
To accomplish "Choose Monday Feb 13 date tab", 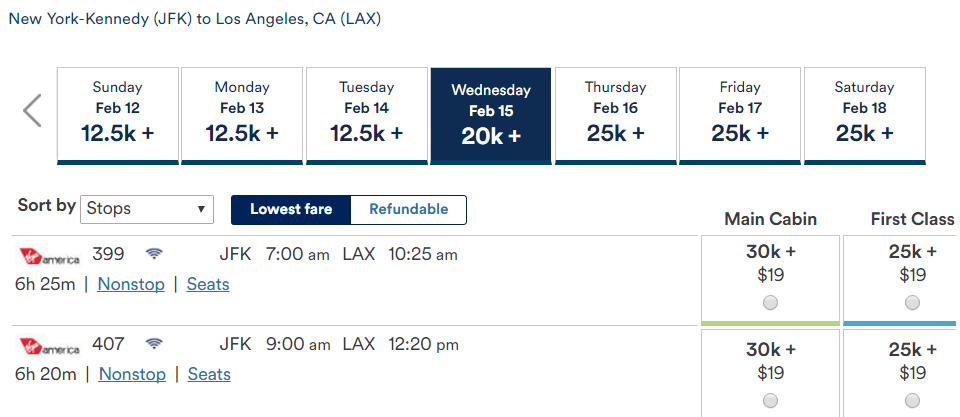I will [242, 115].
